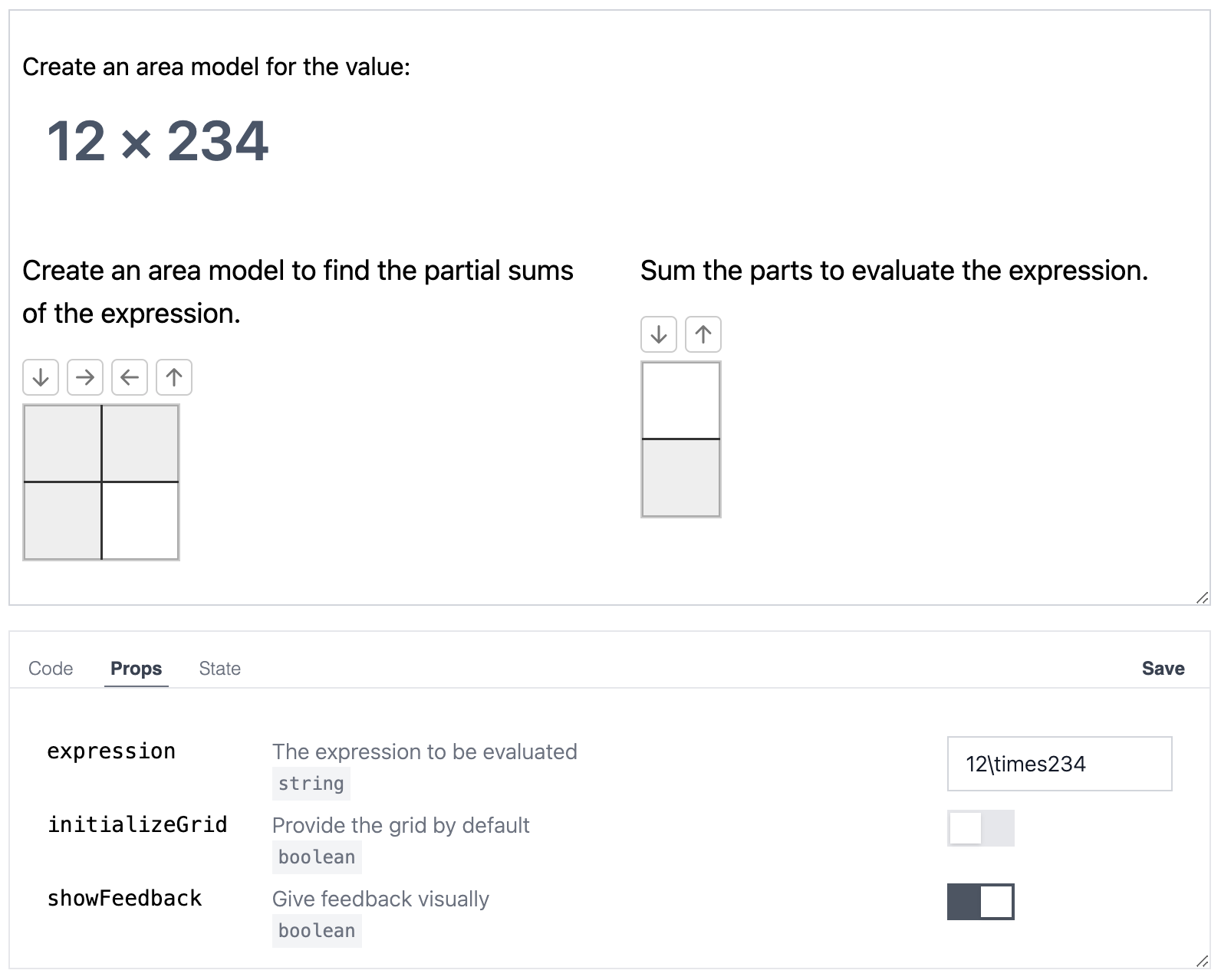Click the left arrow of the area model grid
Viewport: 1221px width, 980px height.
[x=130, y=377]
